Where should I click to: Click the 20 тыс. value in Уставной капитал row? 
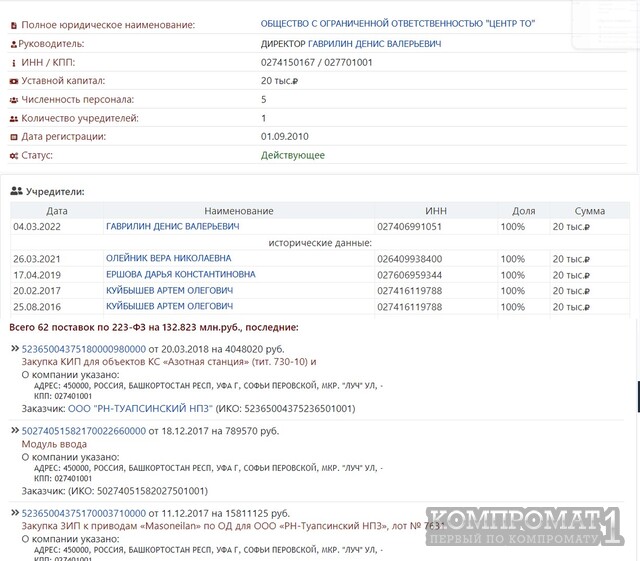tap(279, 81)
